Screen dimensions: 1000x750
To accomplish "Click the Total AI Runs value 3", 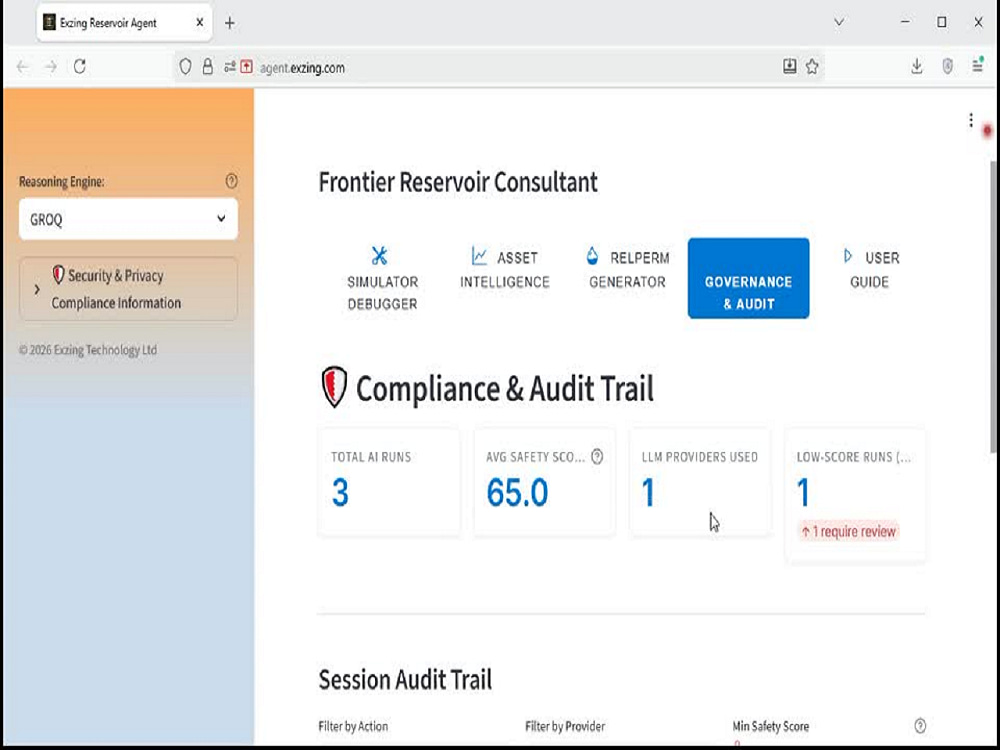I will click(340, 492).
